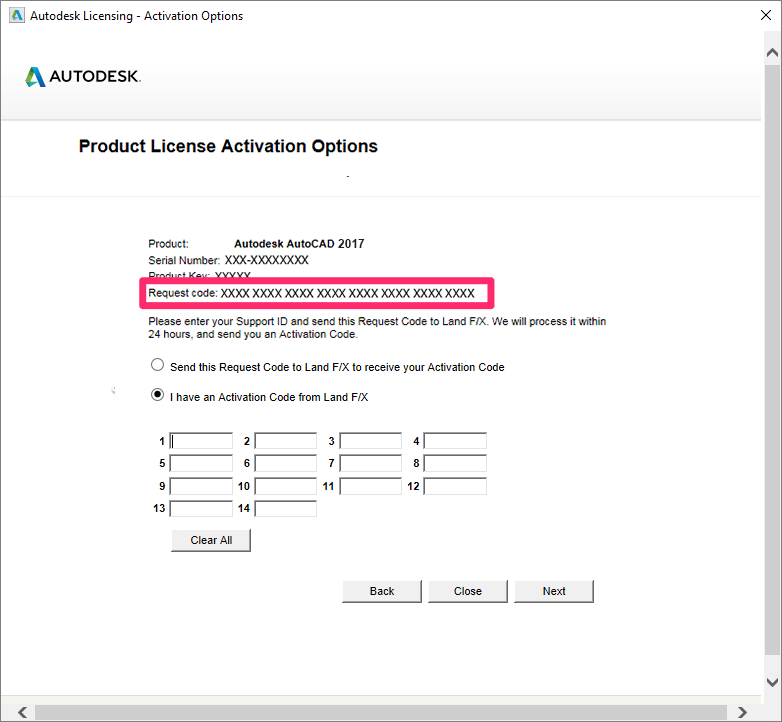Click activation code field 3
This screenshot has height=722, width=782.
[371, 441]
